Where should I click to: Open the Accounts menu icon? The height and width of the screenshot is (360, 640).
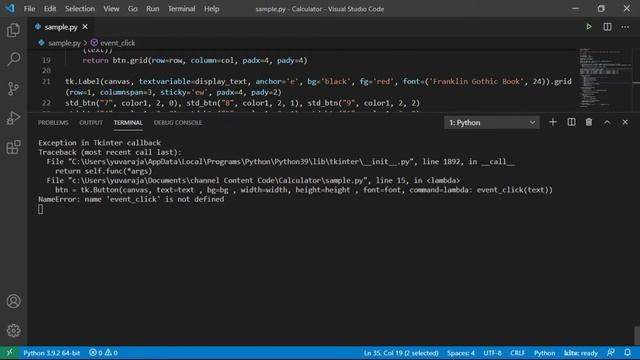tap(13, 301)
